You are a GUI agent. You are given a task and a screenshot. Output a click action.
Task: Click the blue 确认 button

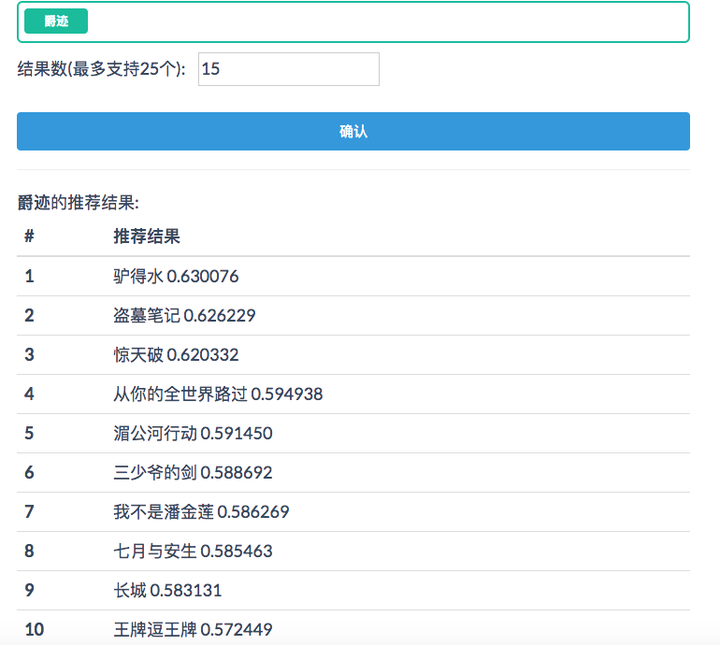353,131
